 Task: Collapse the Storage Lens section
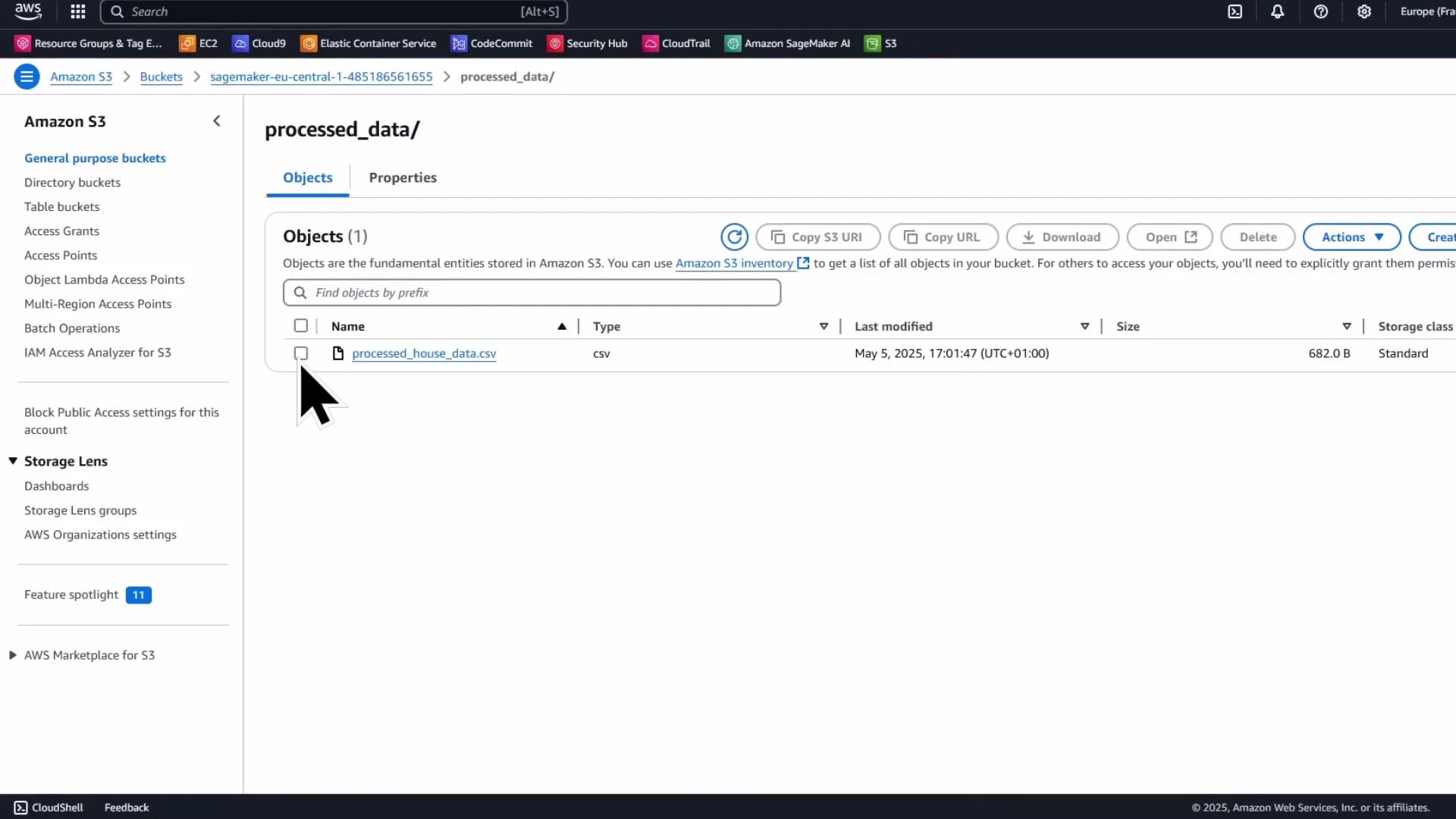point(12,460)
